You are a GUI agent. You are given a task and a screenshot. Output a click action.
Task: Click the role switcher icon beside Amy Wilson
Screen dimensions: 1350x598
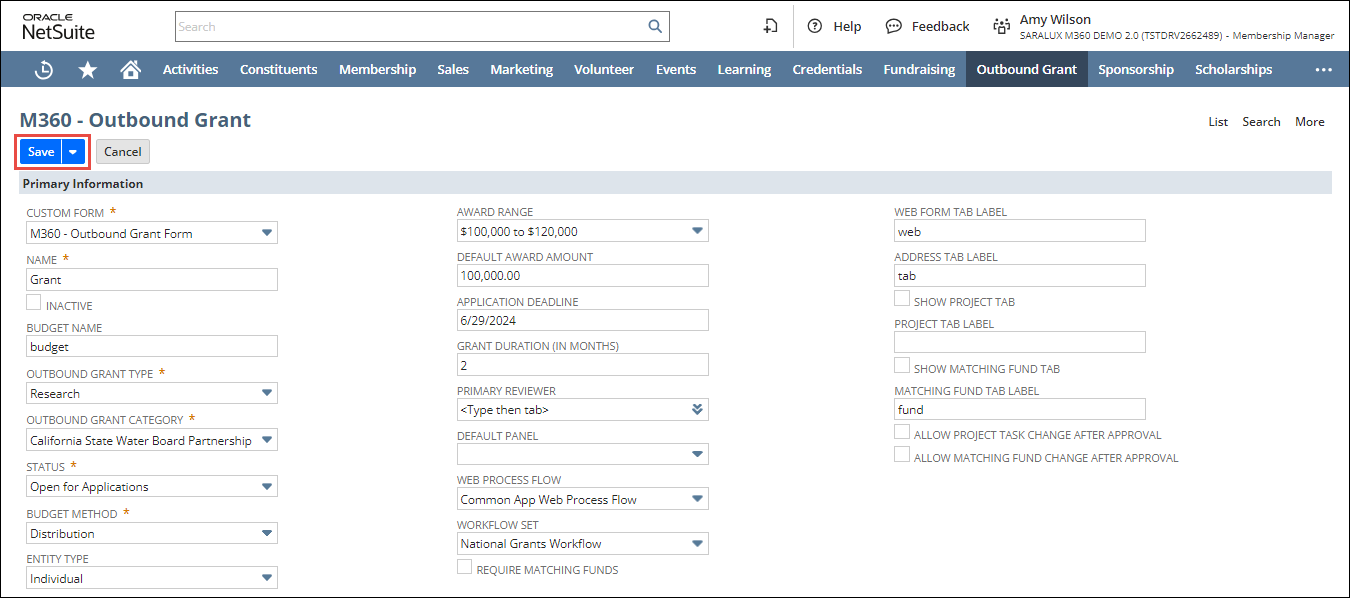(x=1001, y=27)
